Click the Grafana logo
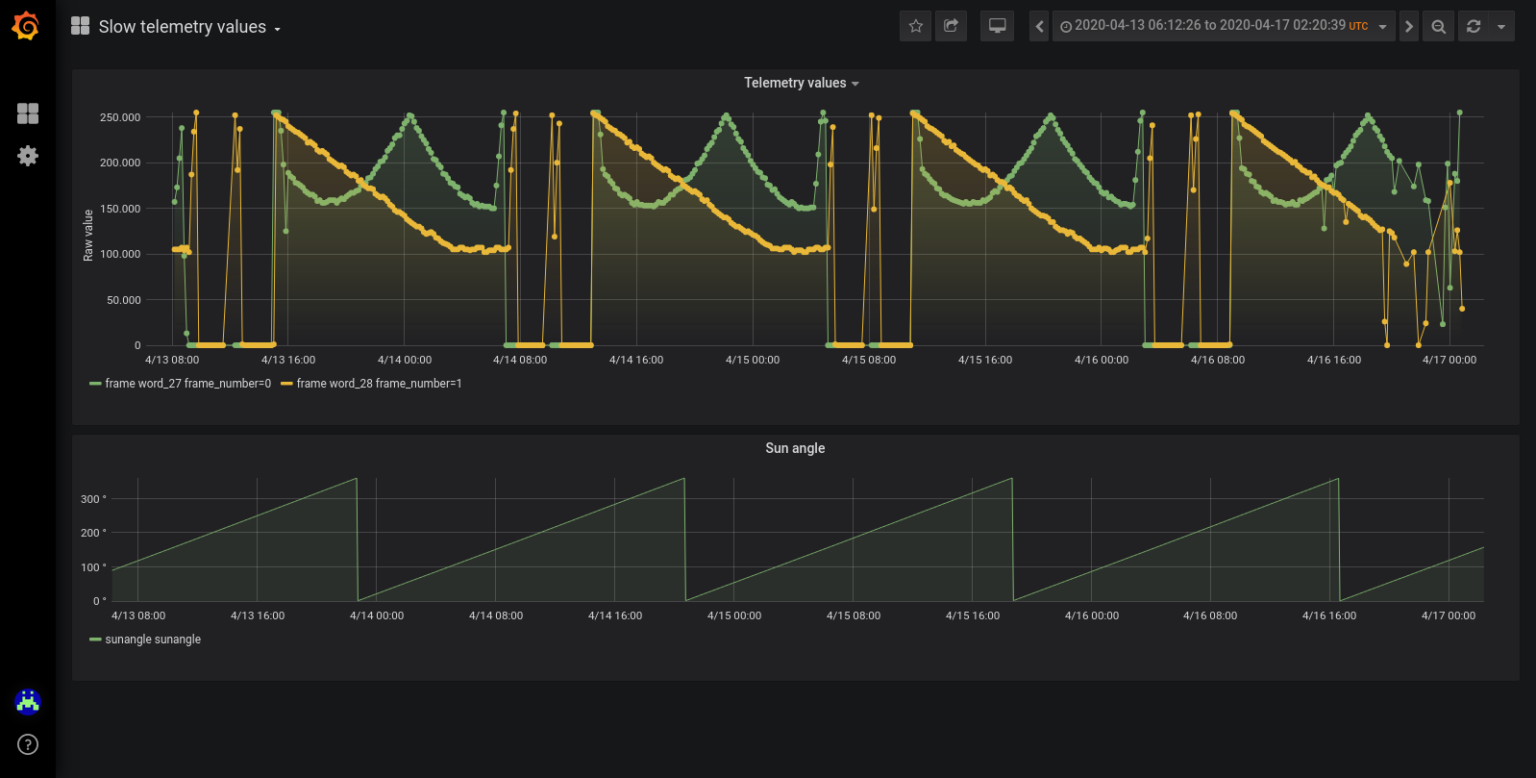Viewport: 1536px width, 778px height. [x=26, y=25]
